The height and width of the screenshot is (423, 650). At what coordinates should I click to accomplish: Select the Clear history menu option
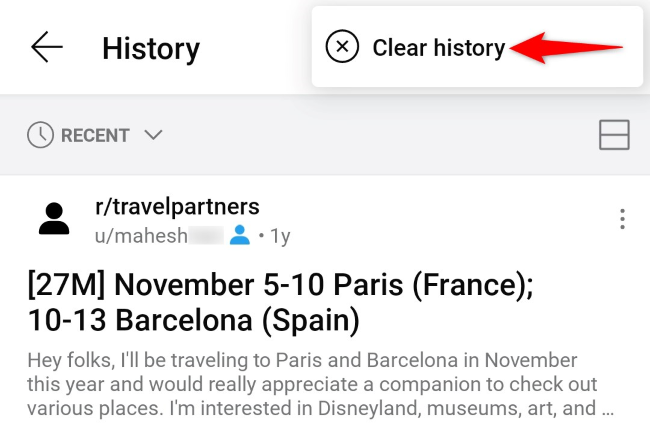pyautogui.click(x=438, y=47)
